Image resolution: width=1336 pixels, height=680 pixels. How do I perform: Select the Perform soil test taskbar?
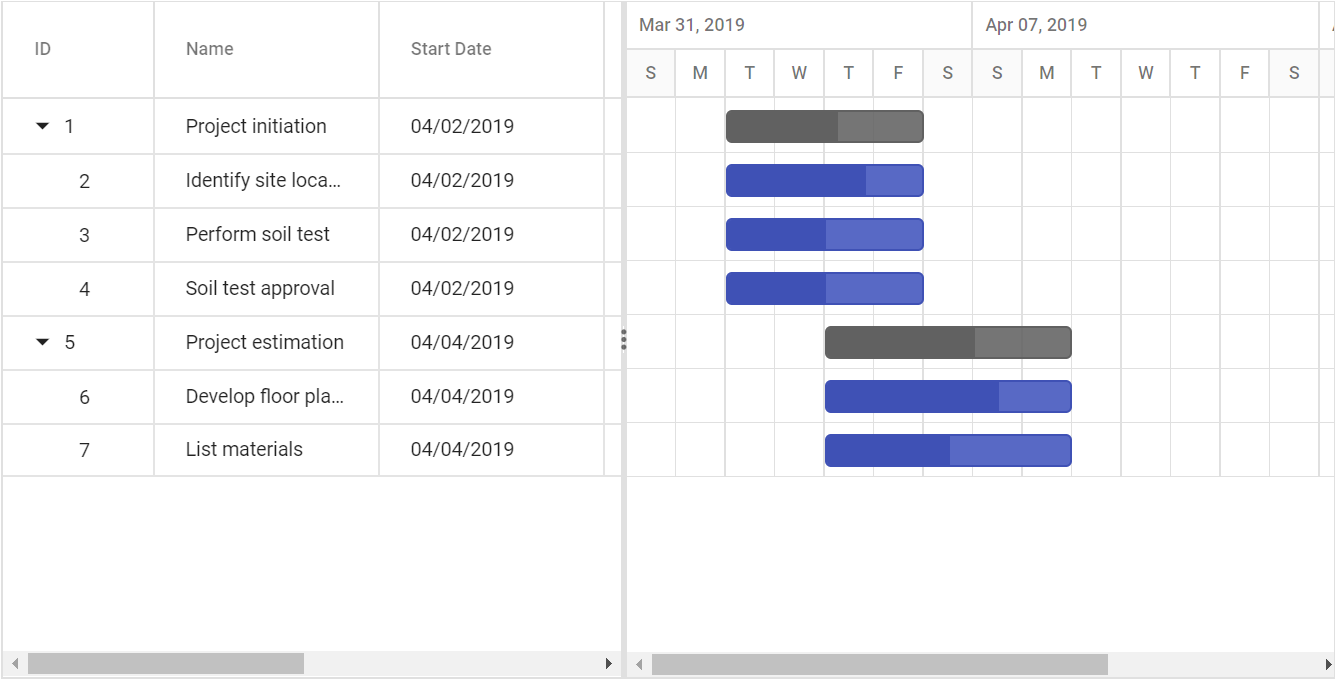[824, 234]
